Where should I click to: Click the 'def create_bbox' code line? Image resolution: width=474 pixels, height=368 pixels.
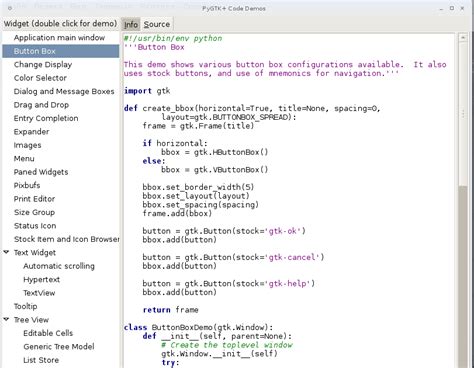pos(252,108)
